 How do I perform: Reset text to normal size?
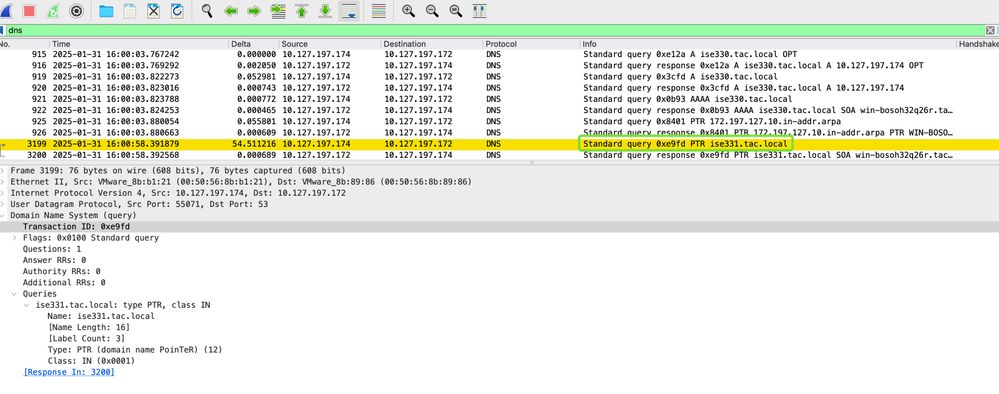[x=456, y=10]
